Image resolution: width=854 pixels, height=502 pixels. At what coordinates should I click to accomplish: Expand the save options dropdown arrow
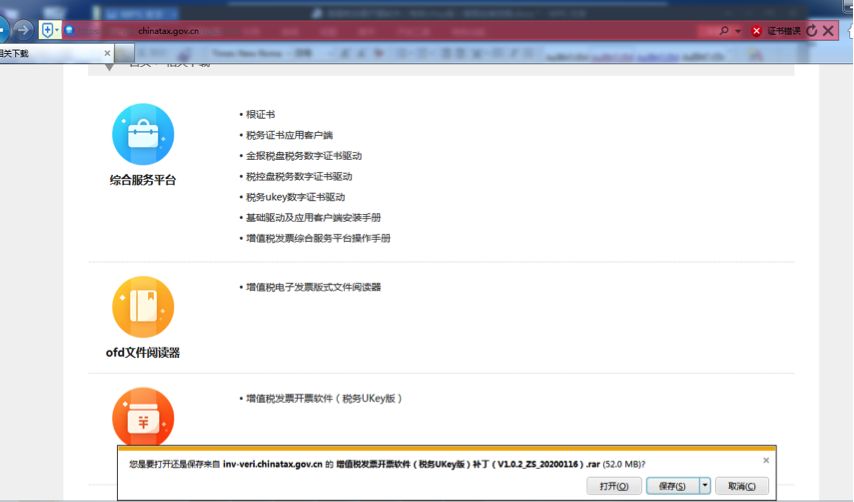pyautogui.click(x=705, y=486)
